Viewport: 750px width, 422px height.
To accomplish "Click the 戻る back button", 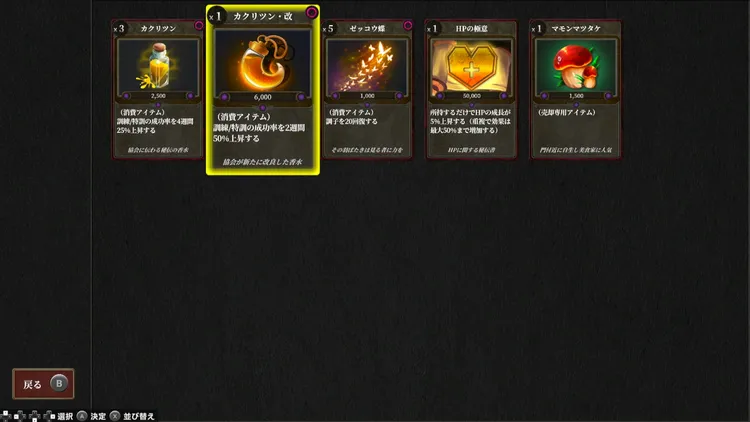I will point(43,384).
